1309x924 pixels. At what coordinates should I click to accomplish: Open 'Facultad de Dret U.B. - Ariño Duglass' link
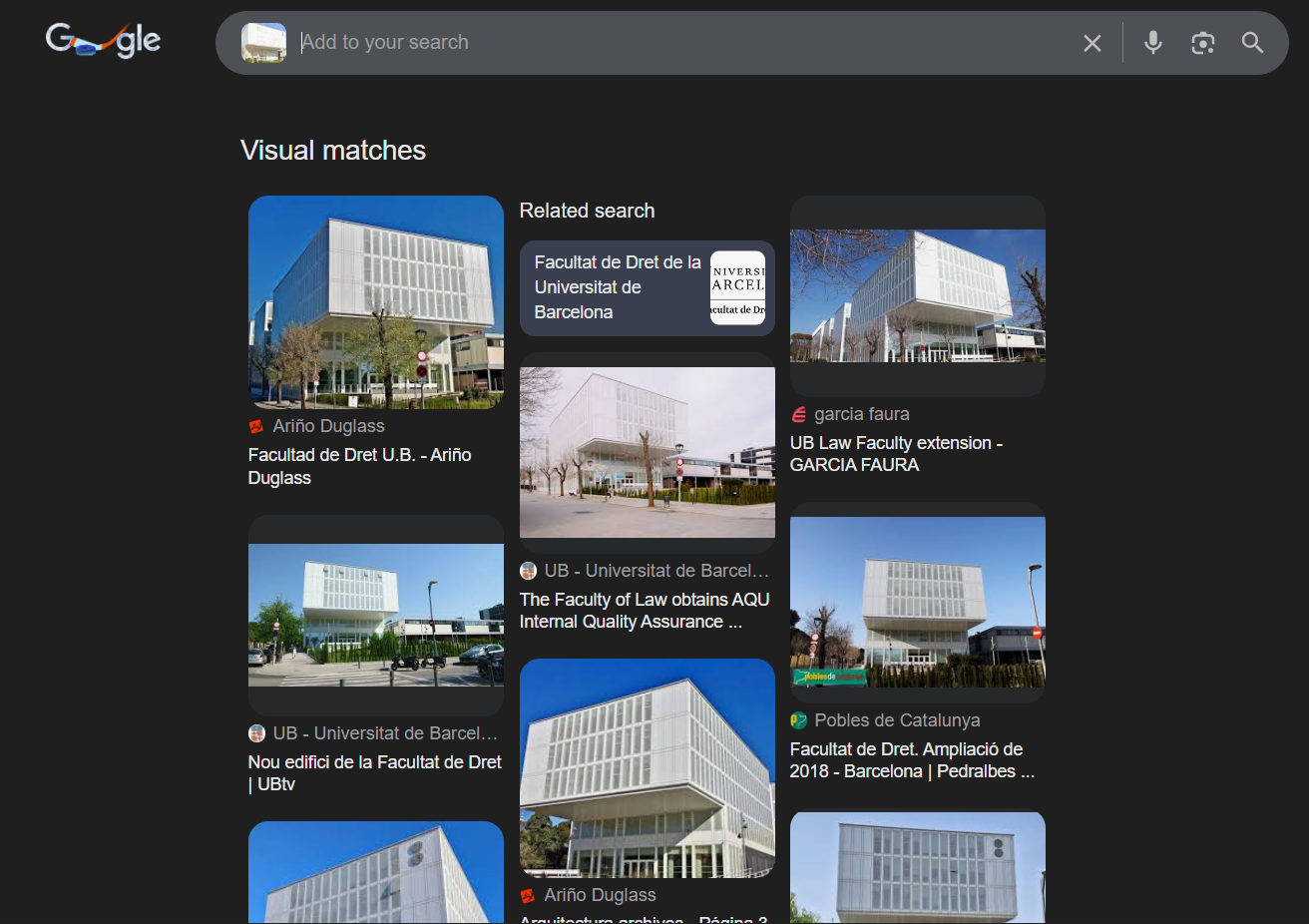tap(360, 466)
